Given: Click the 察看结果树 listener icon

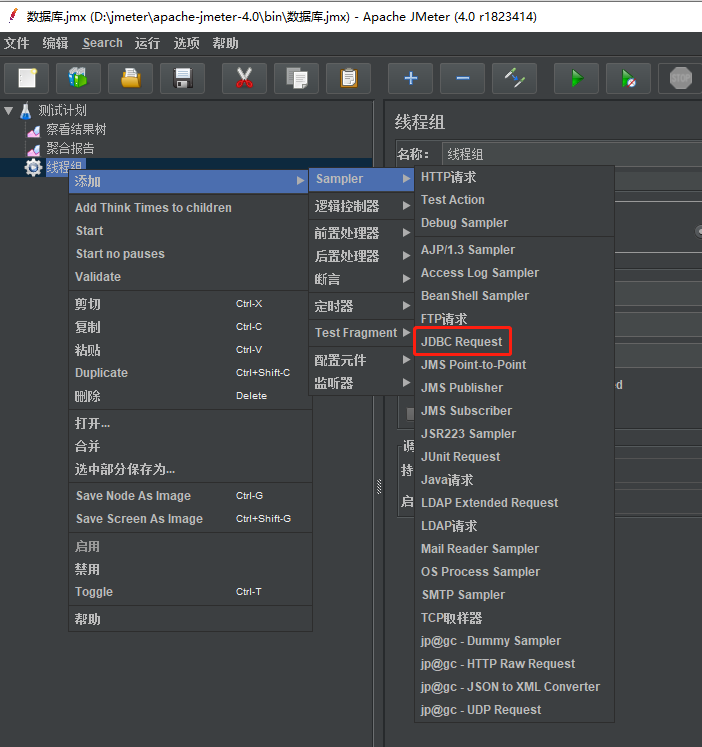Looking at the screenshot, I should point(34,130).
